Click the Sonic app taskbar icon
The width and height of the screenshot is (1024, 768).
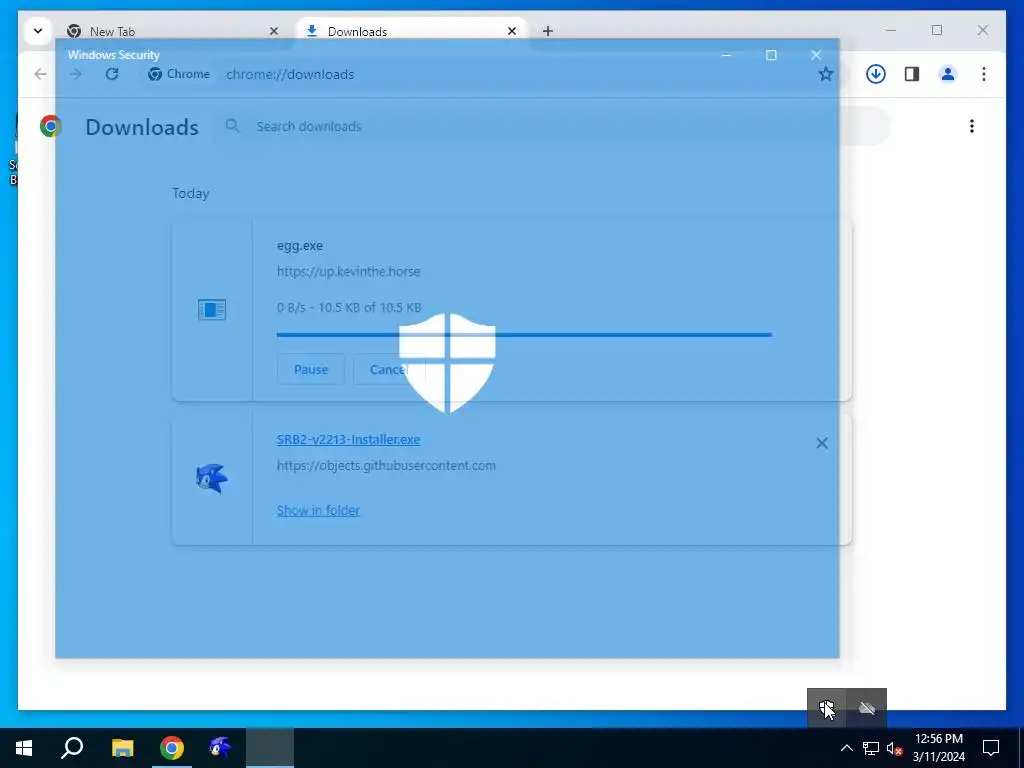coord(220,748)
